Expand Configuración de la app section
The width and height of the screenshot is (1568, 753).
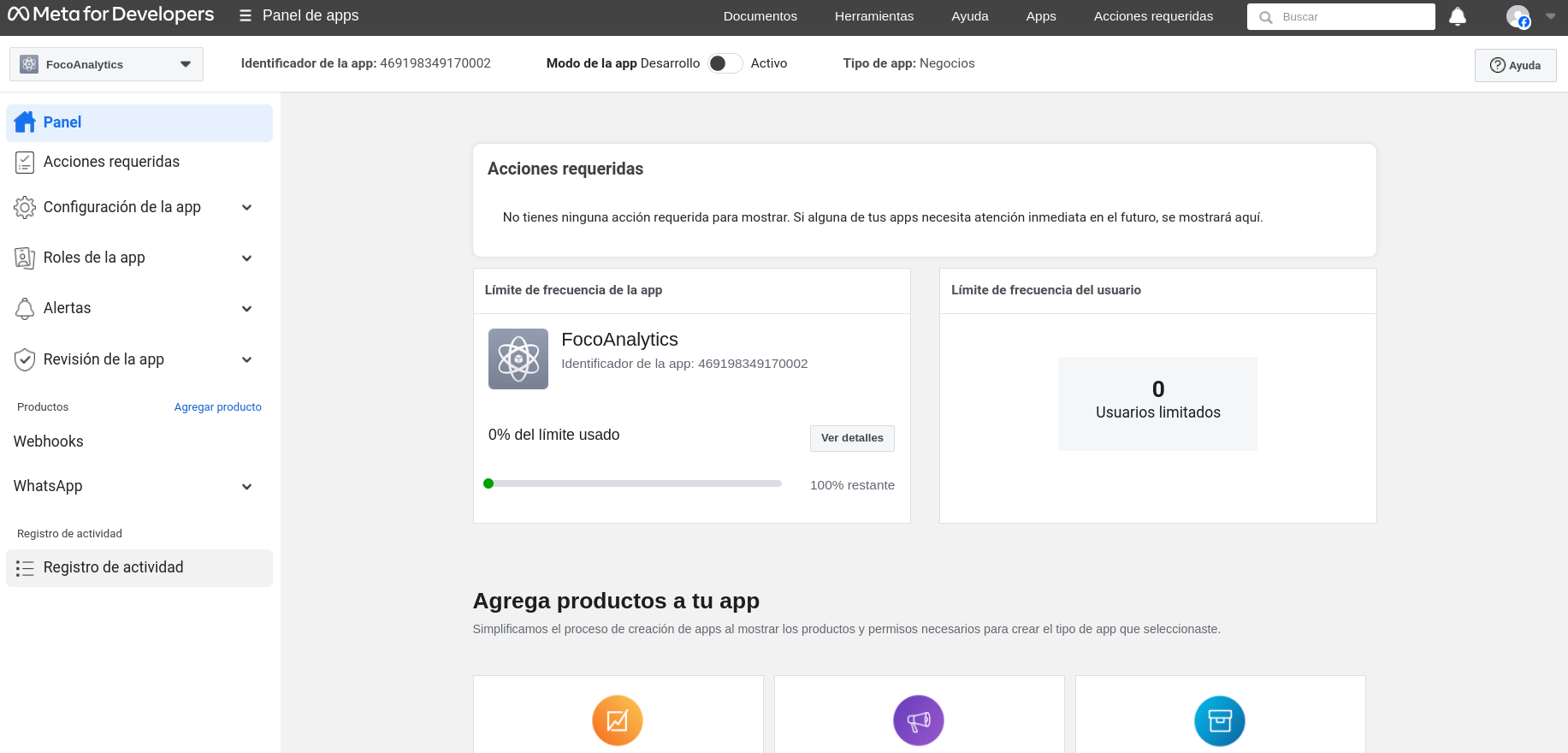247,207
